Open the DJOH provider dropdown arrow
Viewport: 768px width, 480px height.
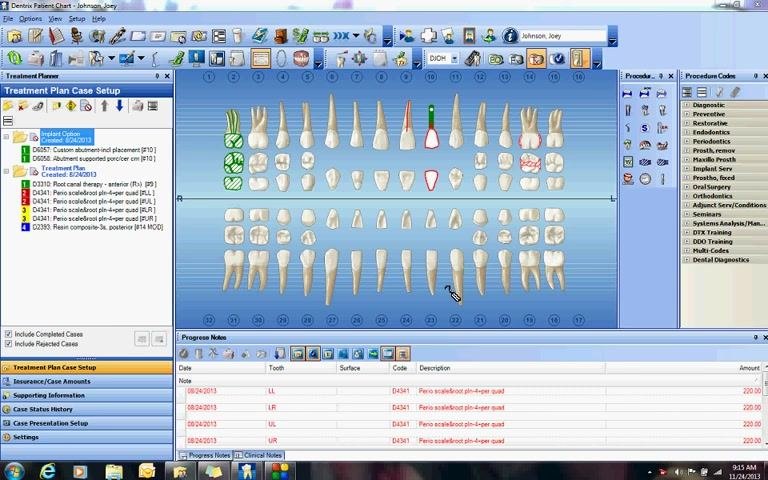coord(454,59)
